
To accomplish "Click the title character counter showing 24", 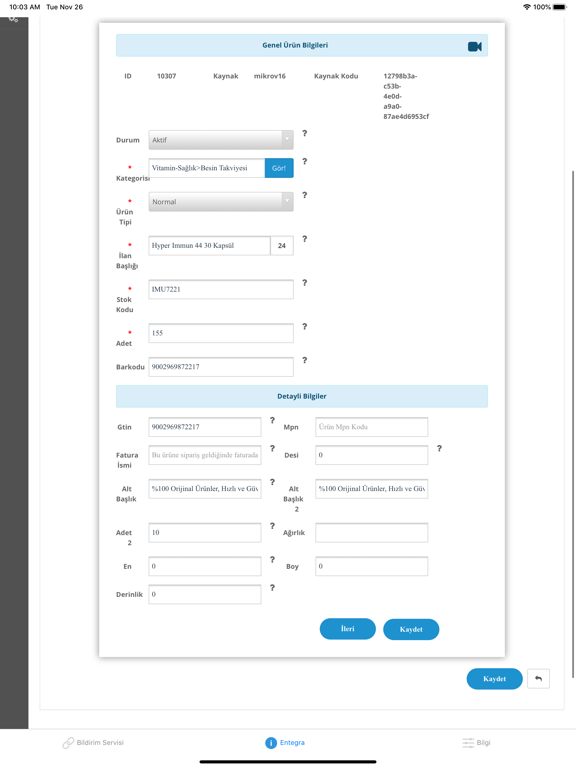I will point(282,245).
